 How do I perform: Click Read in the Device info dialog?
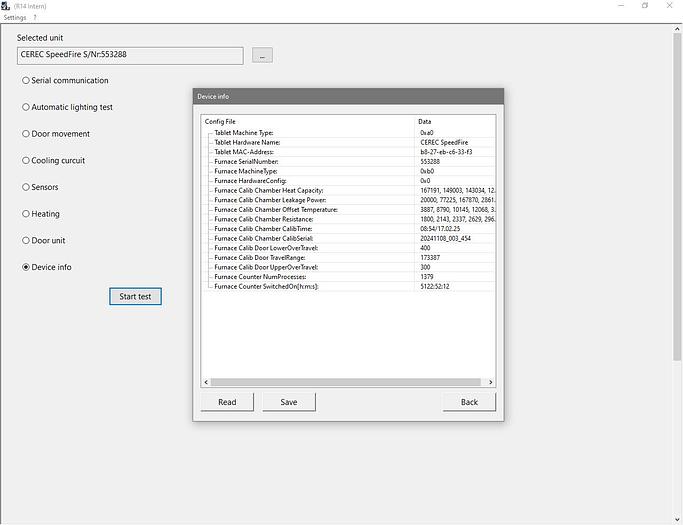(227, 402)
